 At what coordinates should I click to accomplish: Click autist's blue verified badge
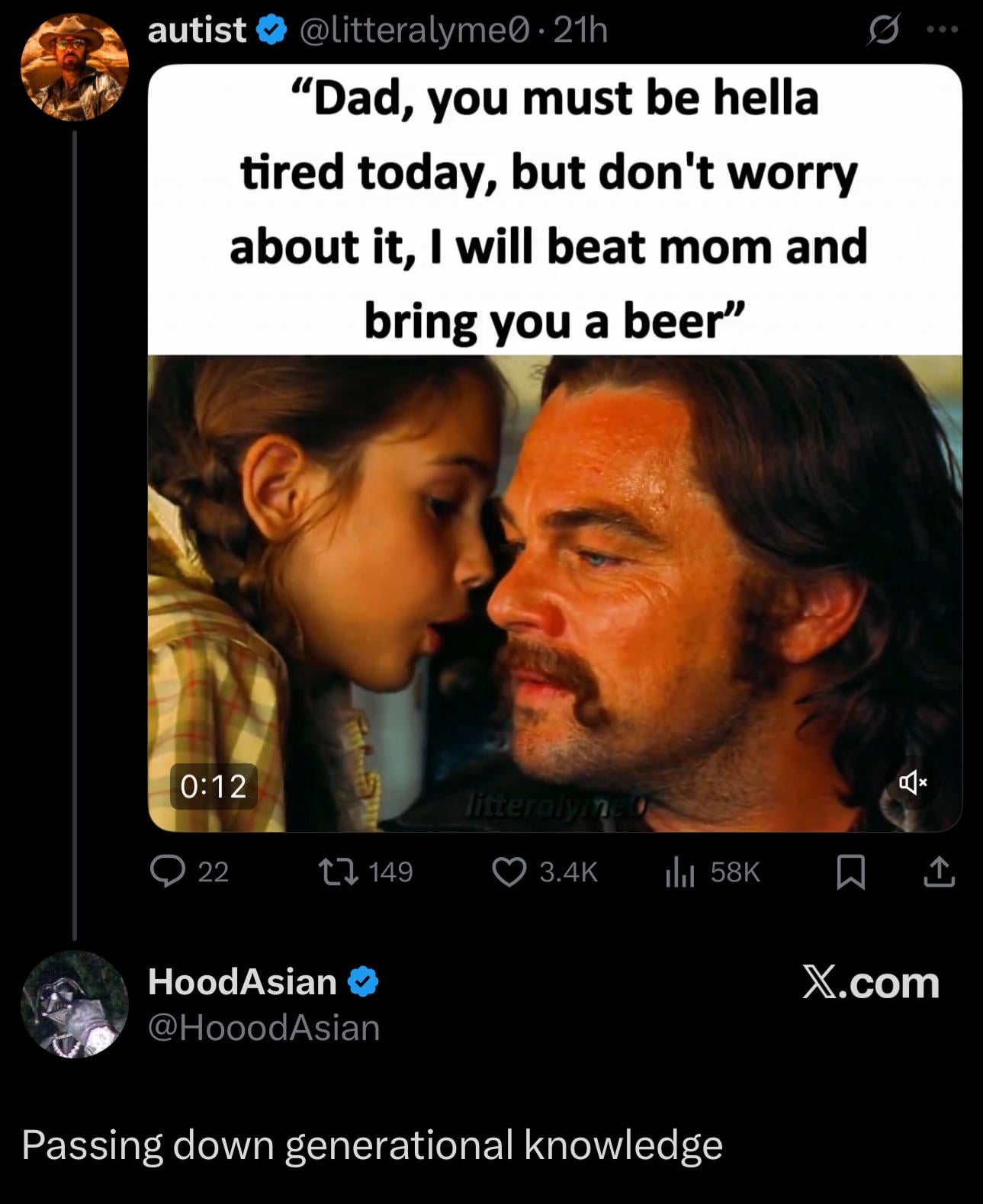pyautogui.click(x=271, y=31)
